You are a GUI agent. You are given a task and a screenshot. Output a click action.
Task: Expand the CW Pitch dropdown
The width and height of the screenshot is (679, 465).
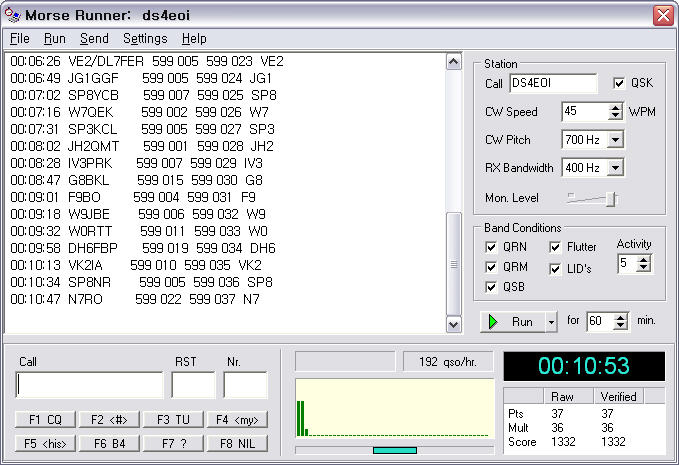coord(615,140)
